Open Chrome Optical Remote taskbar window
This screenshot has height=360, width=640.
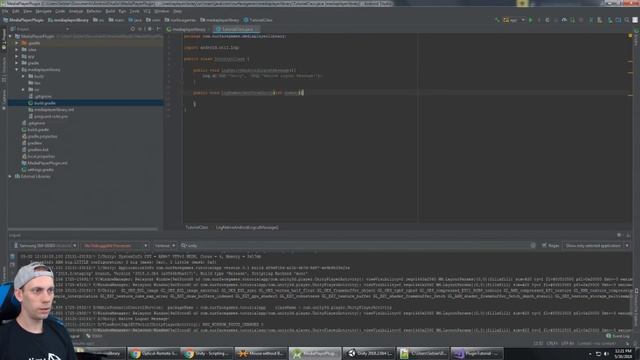pyautogui.click(x=154, y=353)
